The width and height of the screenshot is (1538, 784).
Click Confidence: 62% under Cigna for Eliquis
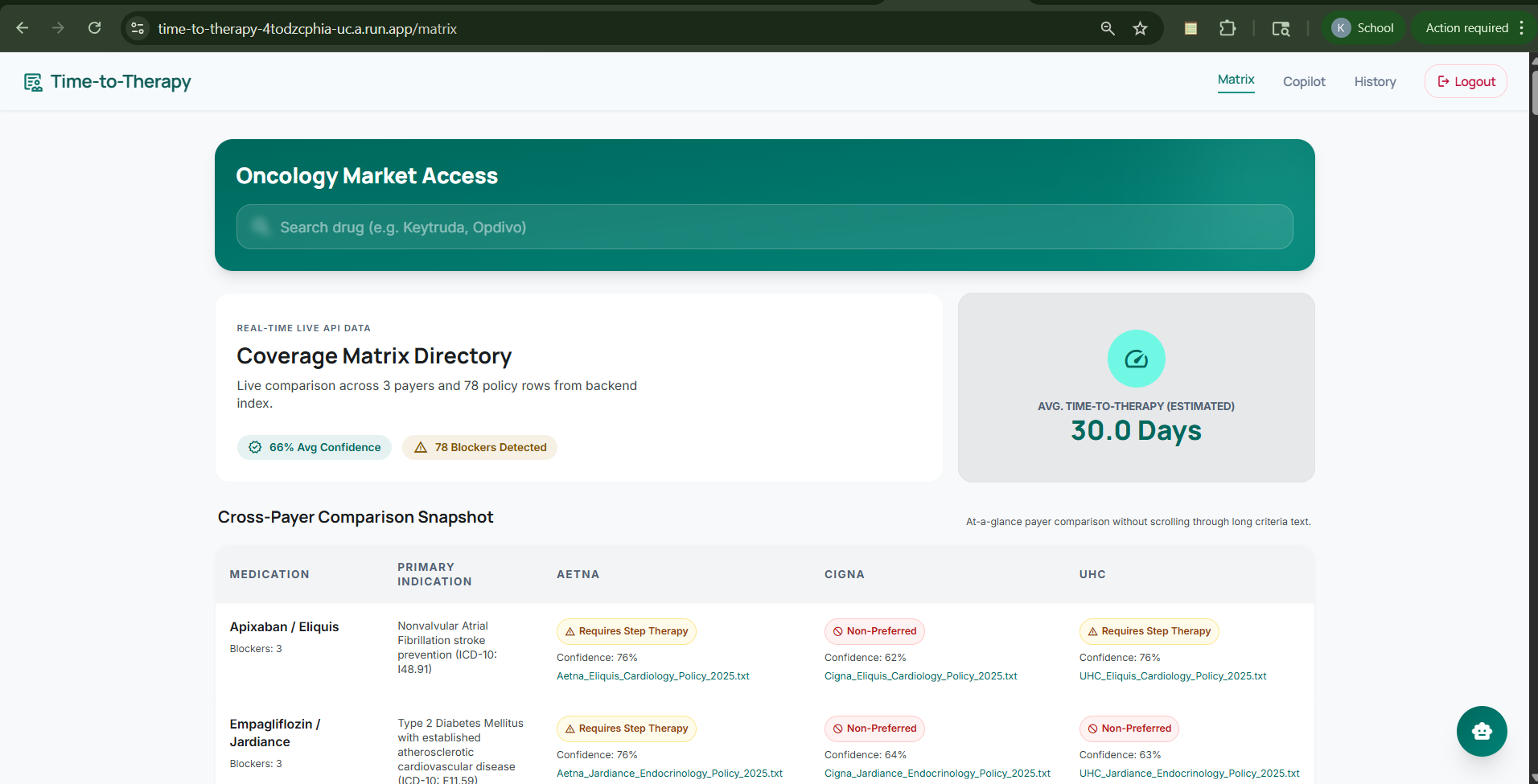866,658
